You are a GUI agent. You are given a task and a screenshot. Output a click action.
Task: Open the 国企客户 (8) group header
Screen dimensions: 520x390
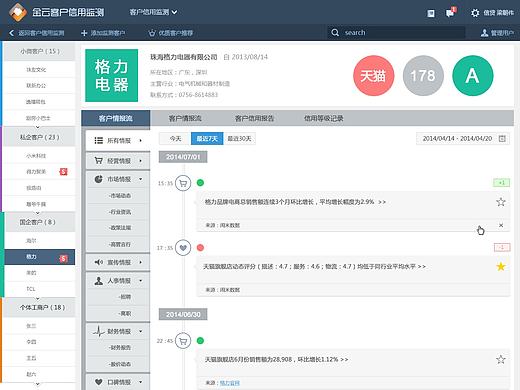coord(39,222)
